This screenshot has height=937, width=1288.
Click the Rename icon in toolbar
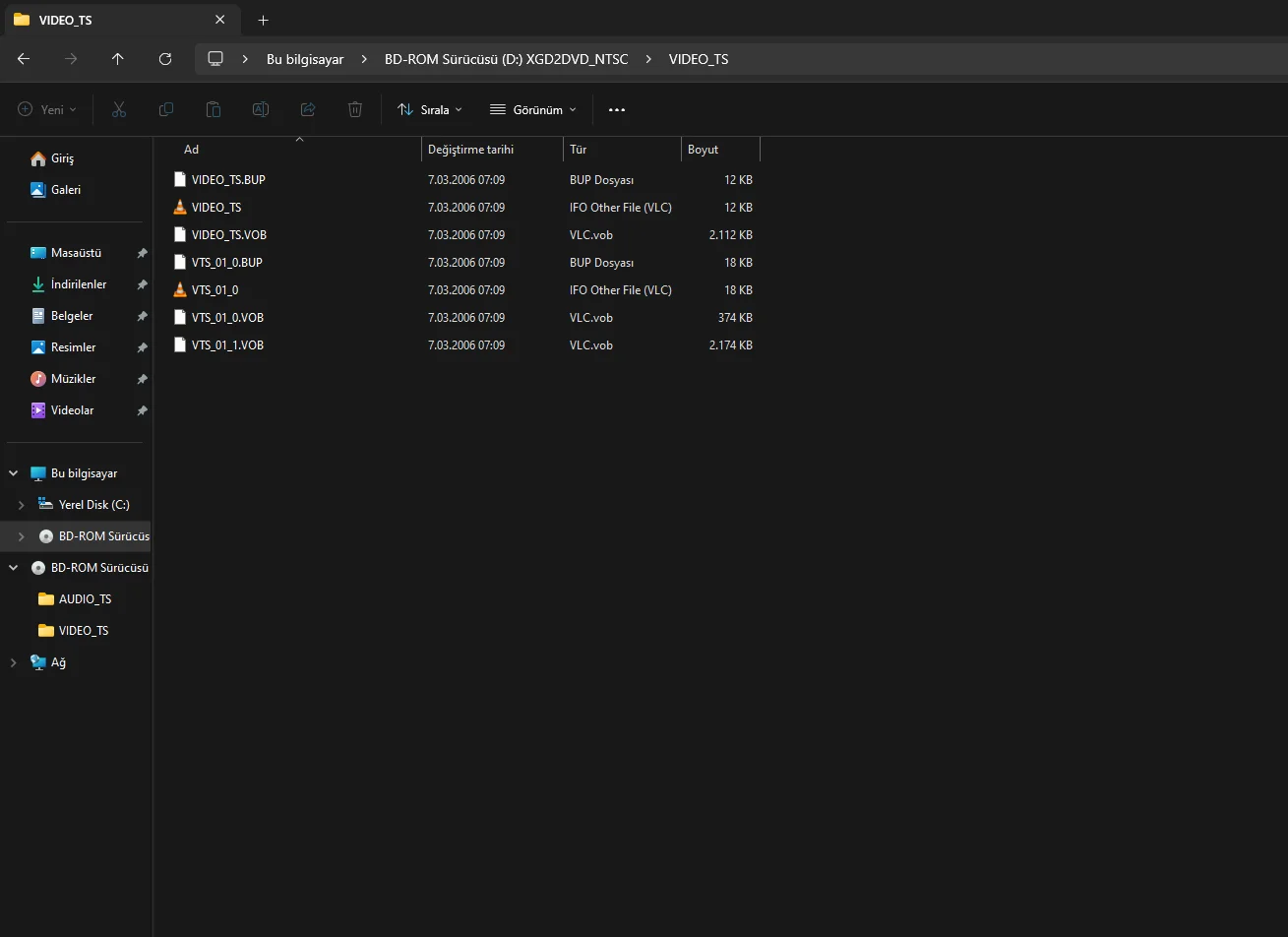(261, 110)
